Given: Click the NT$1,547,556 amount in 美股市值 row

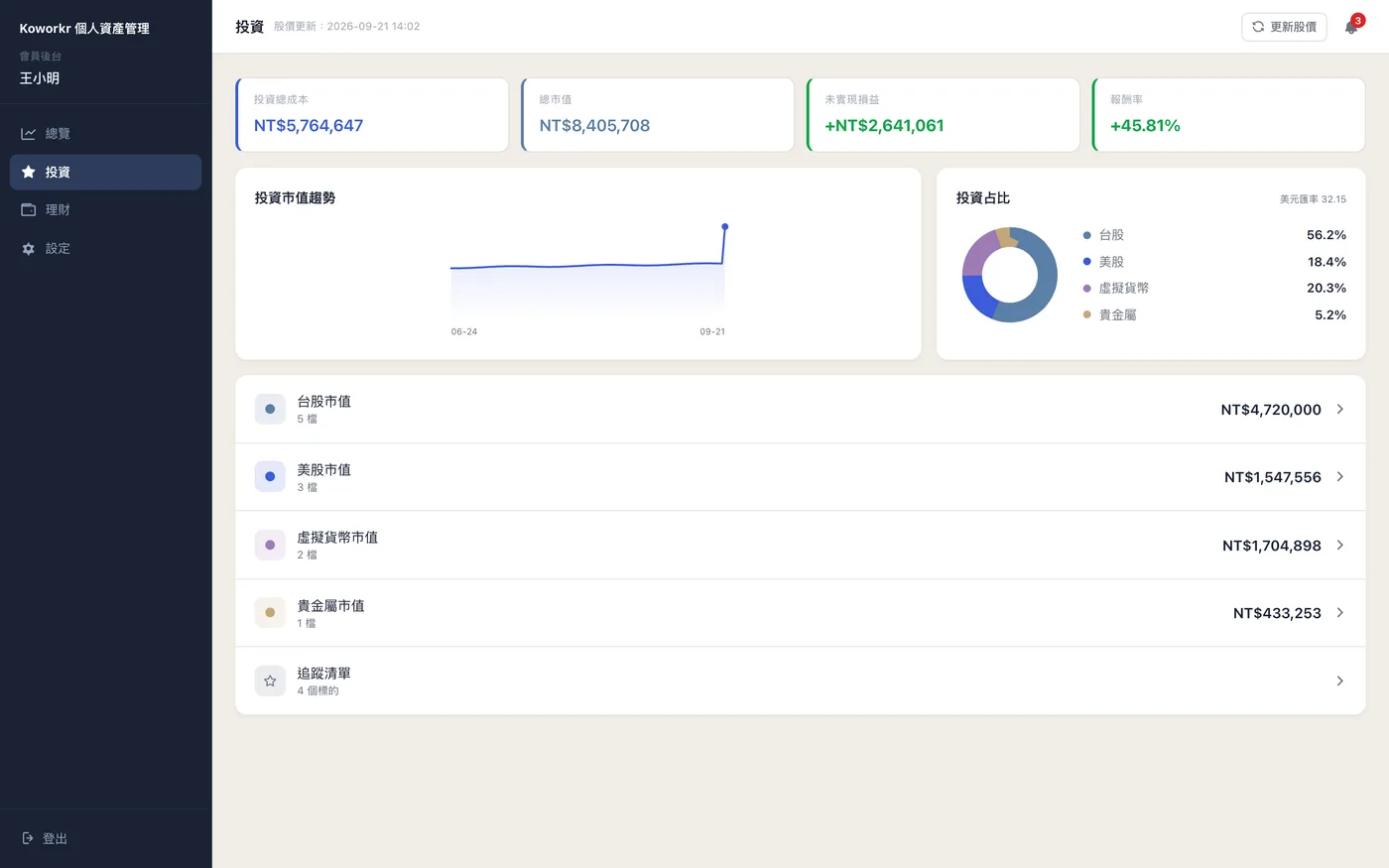Looking at the screenshot, I should (x=1273, y=477).
